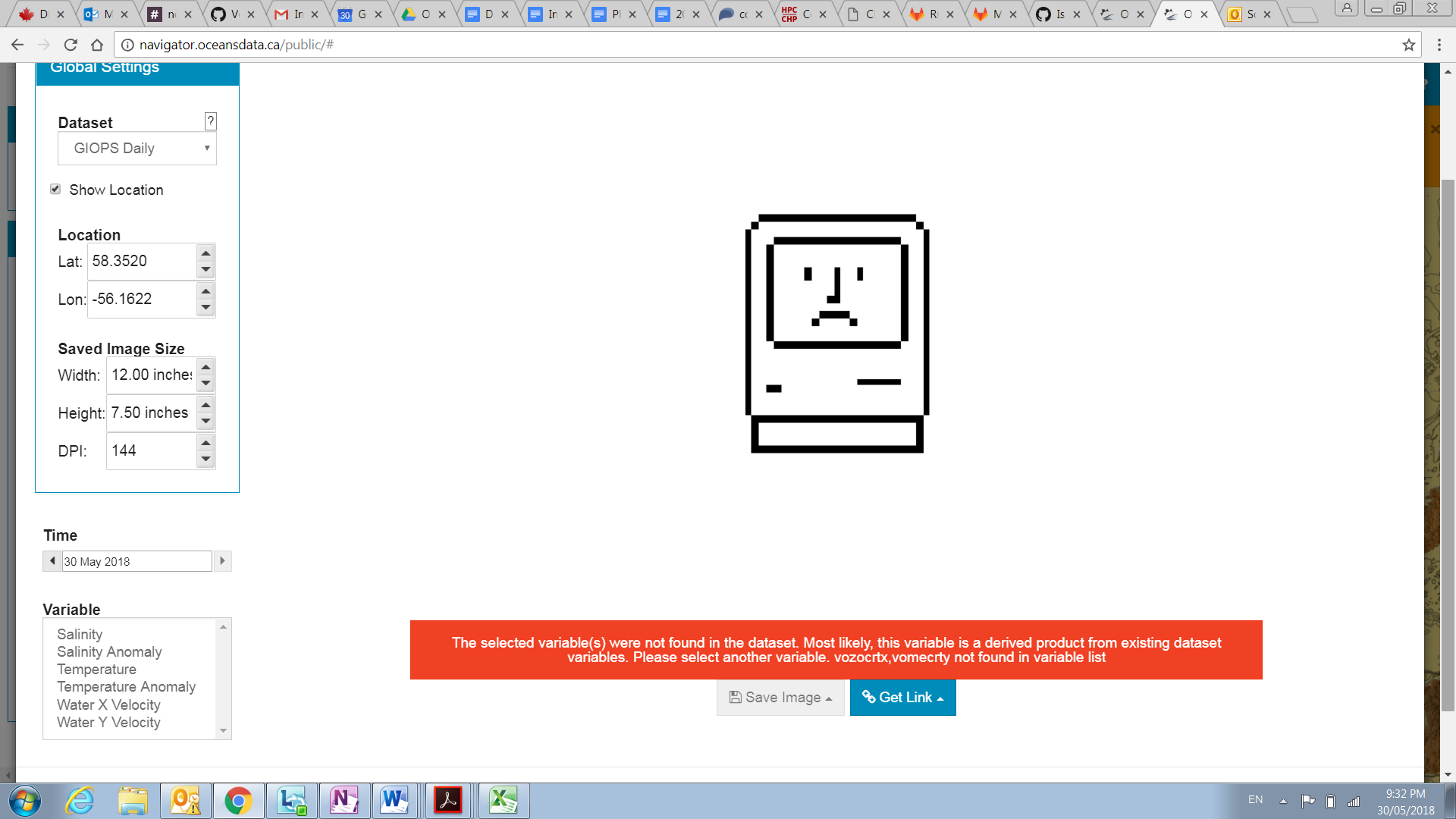The image size is (1456, 819).
Task: Increase the latitude value with up stepper
Action: pyautogui.click(x=206, y=253)
